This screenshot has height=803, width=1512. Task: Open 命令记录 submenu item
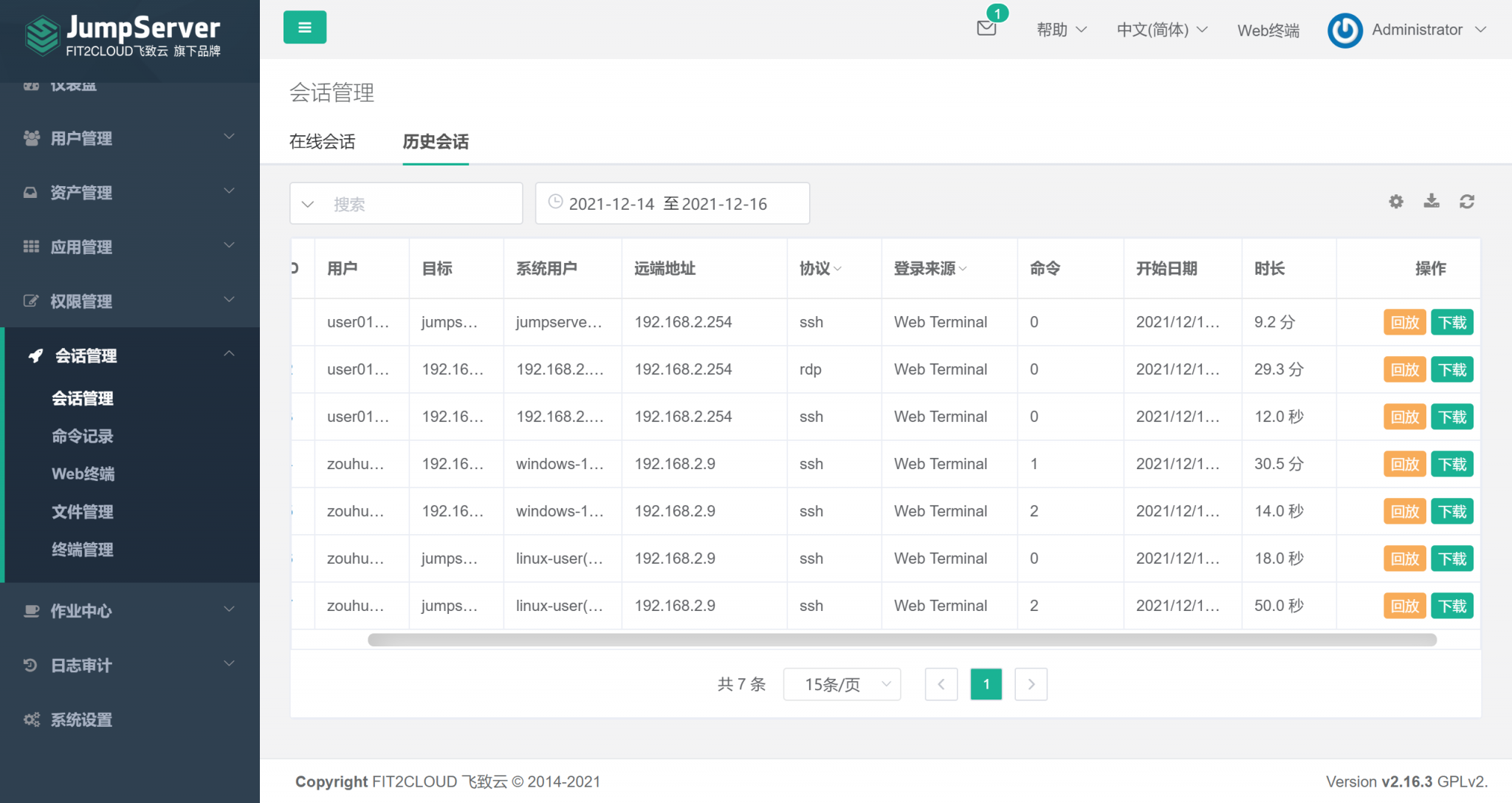point(83,437)
